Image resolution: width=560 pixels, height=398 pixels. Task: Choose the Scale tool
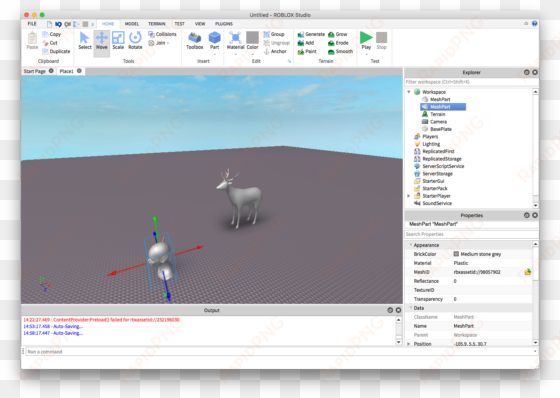(118, 40)
